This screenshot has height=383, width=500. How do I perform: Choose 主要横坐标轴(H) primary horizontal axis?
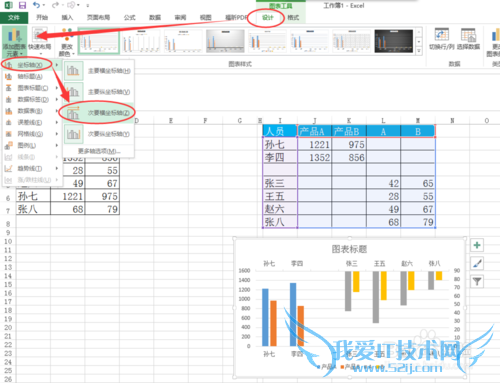(99, 71)
